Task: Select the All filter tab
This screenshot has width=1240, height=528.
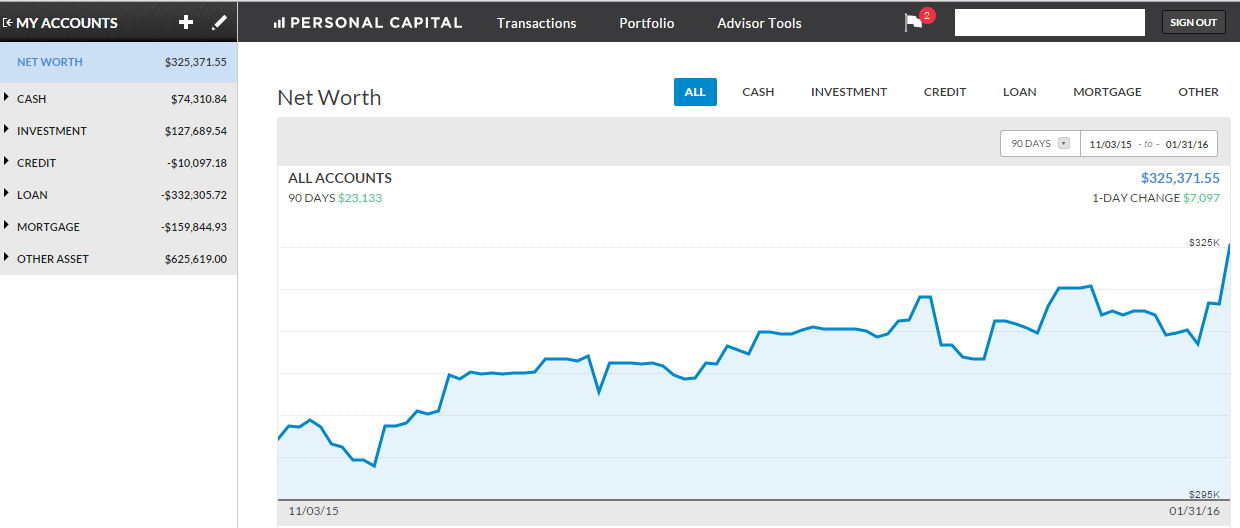Action: point(695,92)
